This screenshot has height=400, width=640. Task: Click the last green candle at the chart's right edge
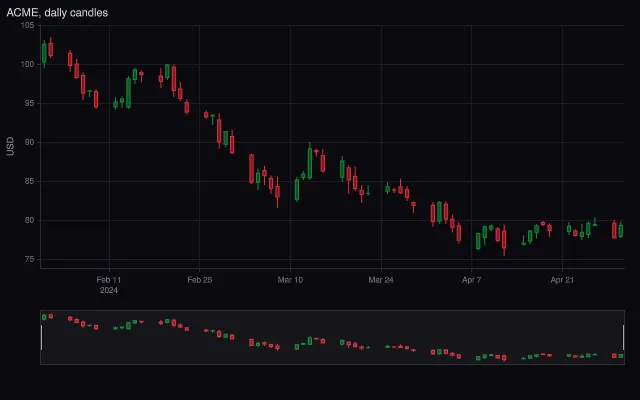click(621, 231)
